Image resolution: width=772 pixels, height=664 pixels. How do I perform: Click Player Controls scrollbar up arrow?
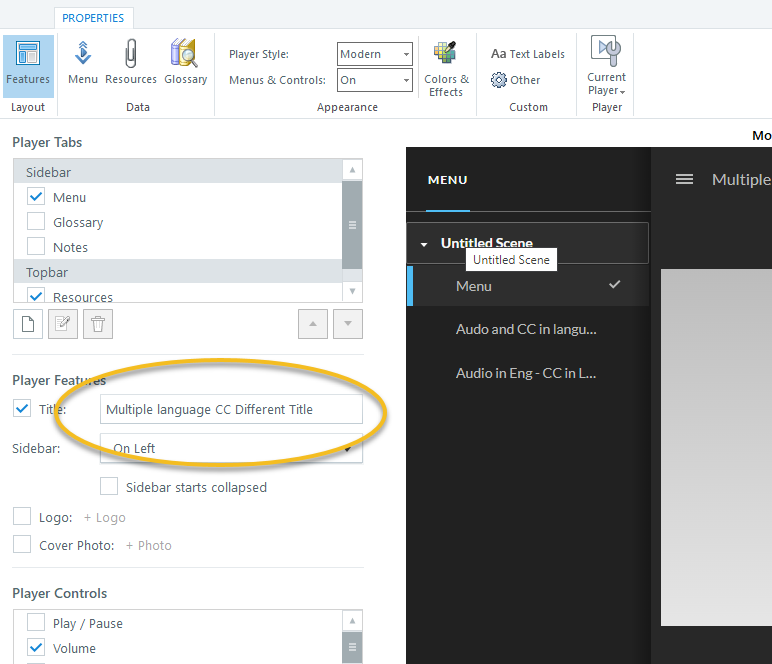coord(353,621)
